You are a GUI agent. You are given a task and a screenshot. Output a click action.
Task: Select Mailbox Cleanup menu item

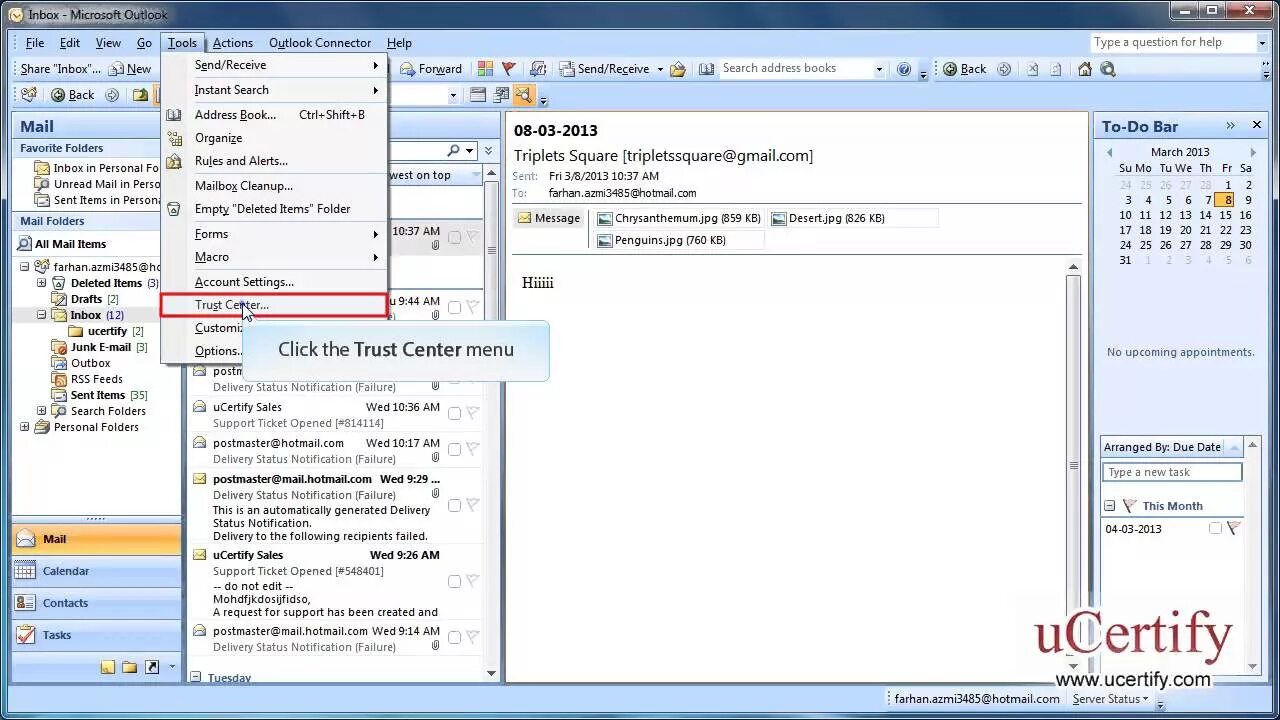click(x=275, y=186)
